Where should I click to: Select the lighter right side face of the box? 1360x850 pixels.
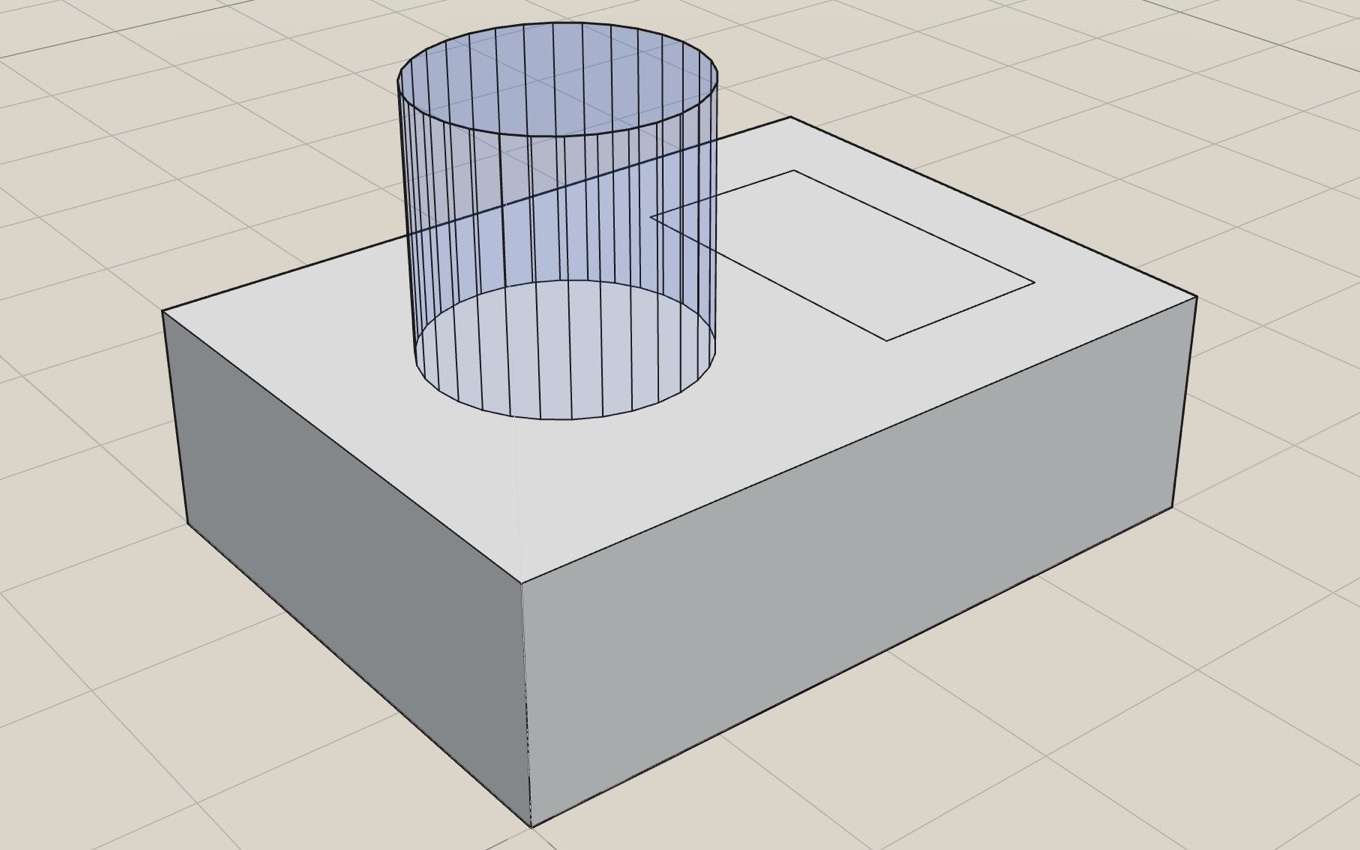click(x=858, y=560)
